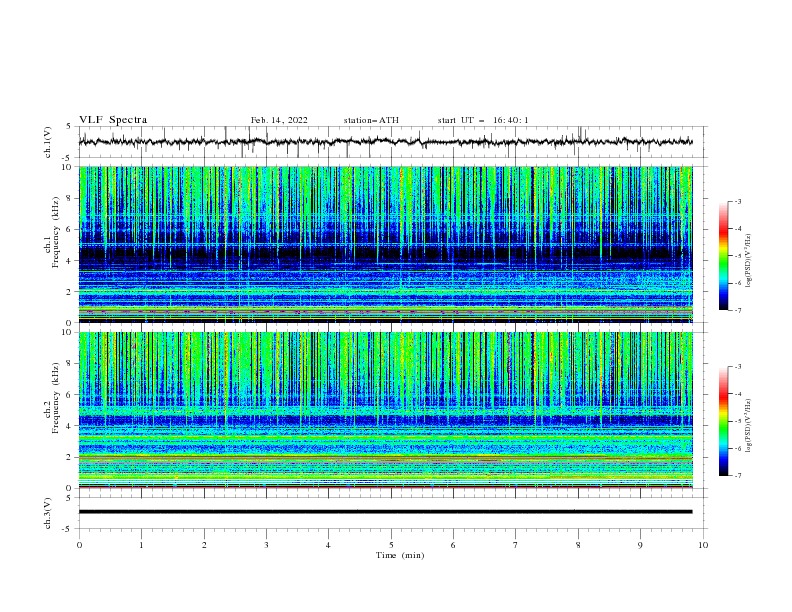The width and height of the screenshot is (792, 612).
Task: Click time axis tick label "3"
Action: (x=266, y=545)
